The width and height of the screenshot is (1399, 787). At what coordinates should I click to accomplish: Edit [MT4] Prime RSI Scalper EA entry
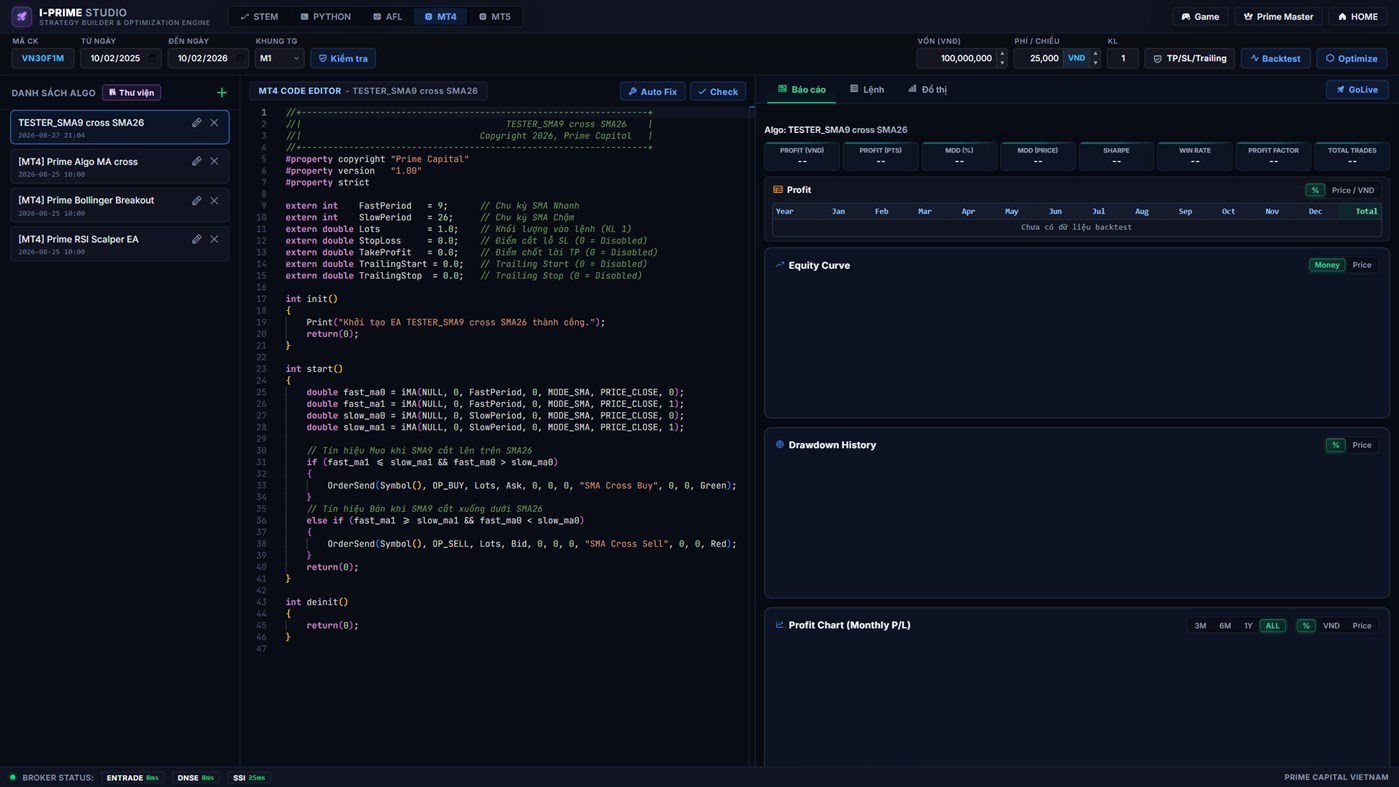[197, 239]
